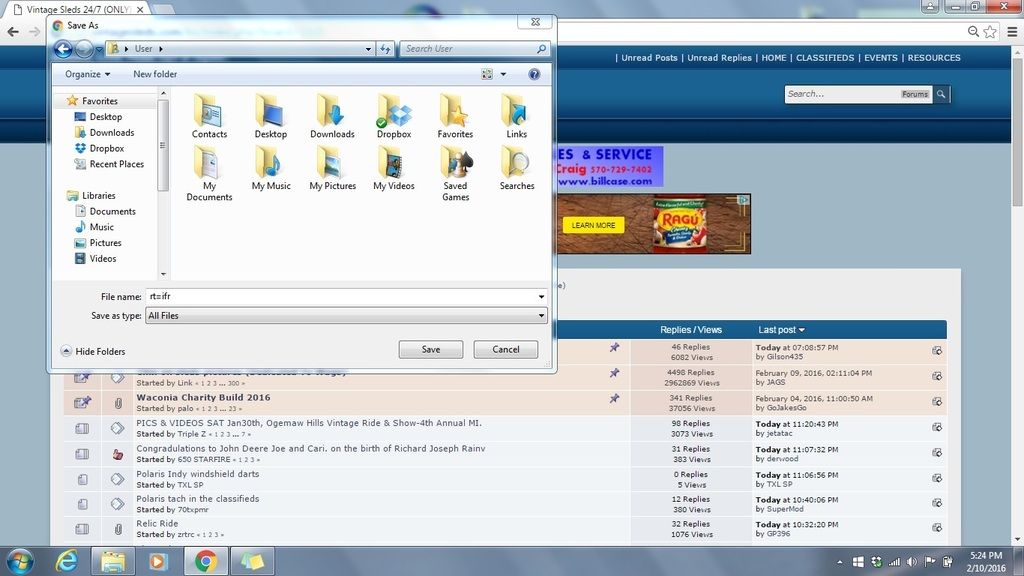Open the Dropbox folder icon

click(x=394, y=112)
